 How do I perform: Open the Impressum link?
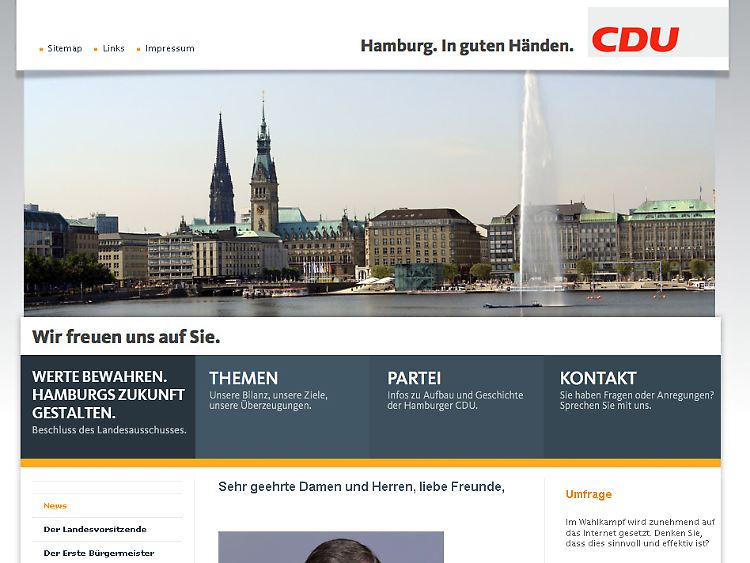point(170,48)
